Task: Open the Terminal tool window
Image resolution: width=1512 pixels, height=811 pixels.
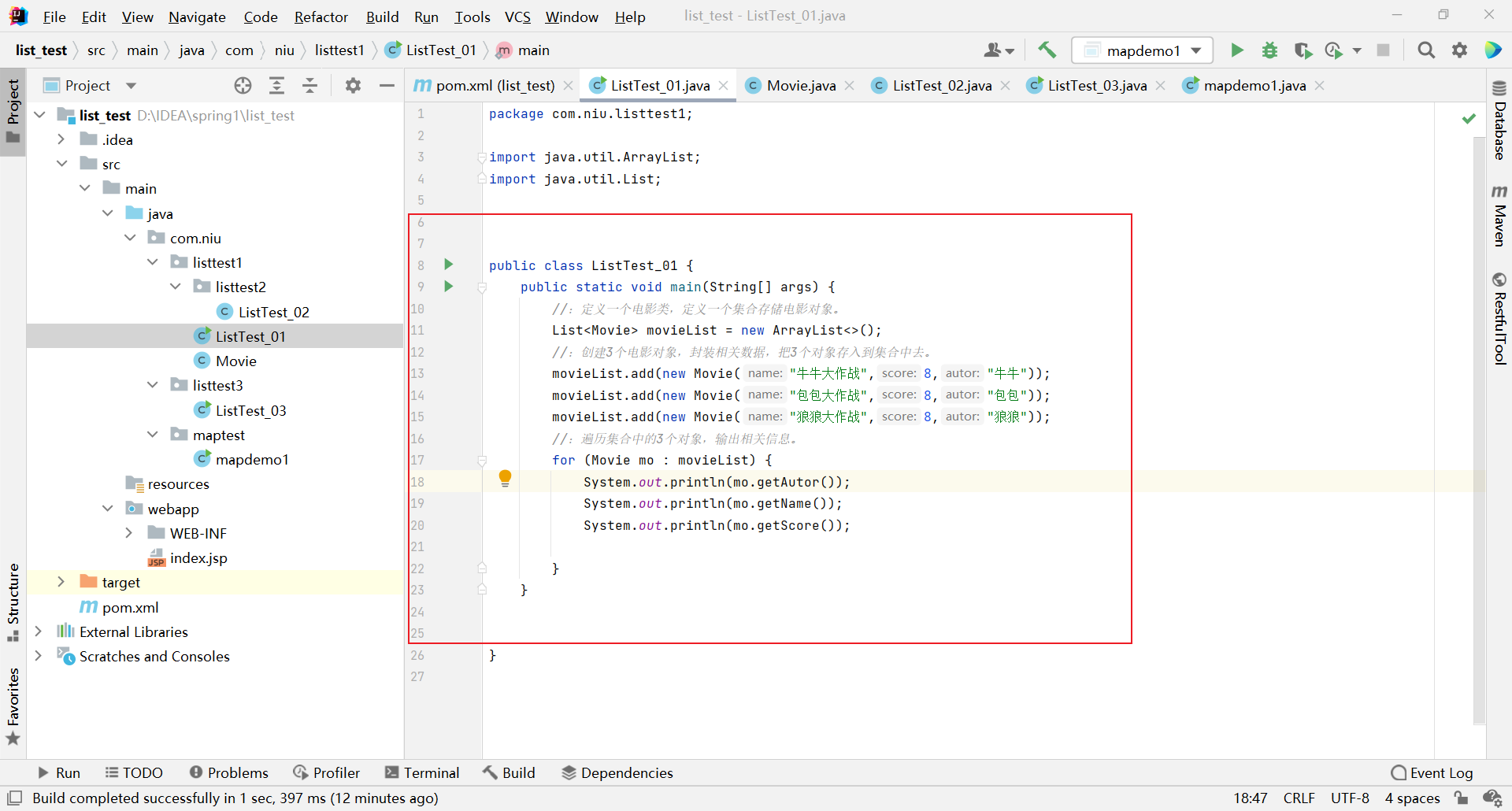Action: click(422, 772)
